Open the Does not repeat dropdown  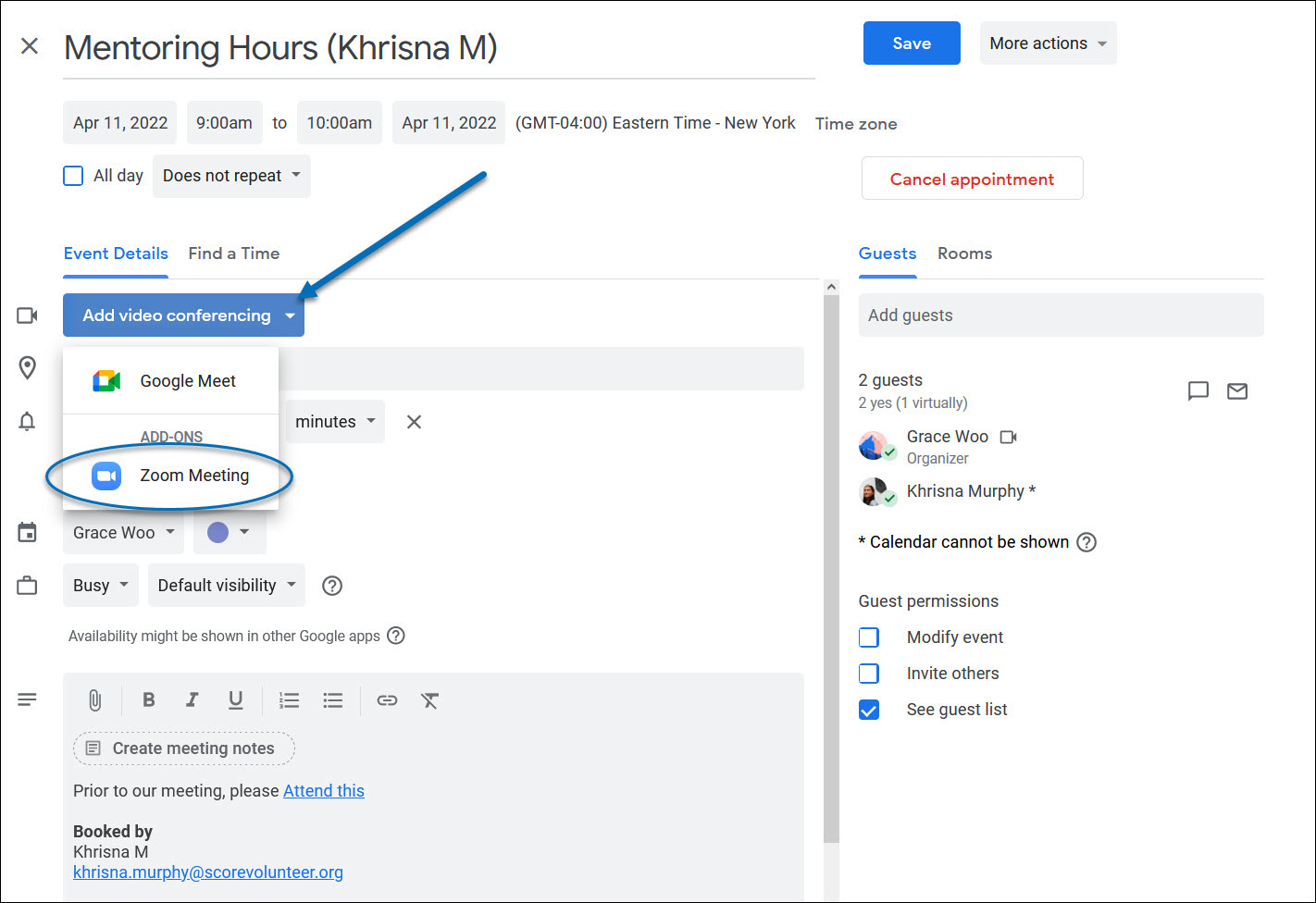231,176
